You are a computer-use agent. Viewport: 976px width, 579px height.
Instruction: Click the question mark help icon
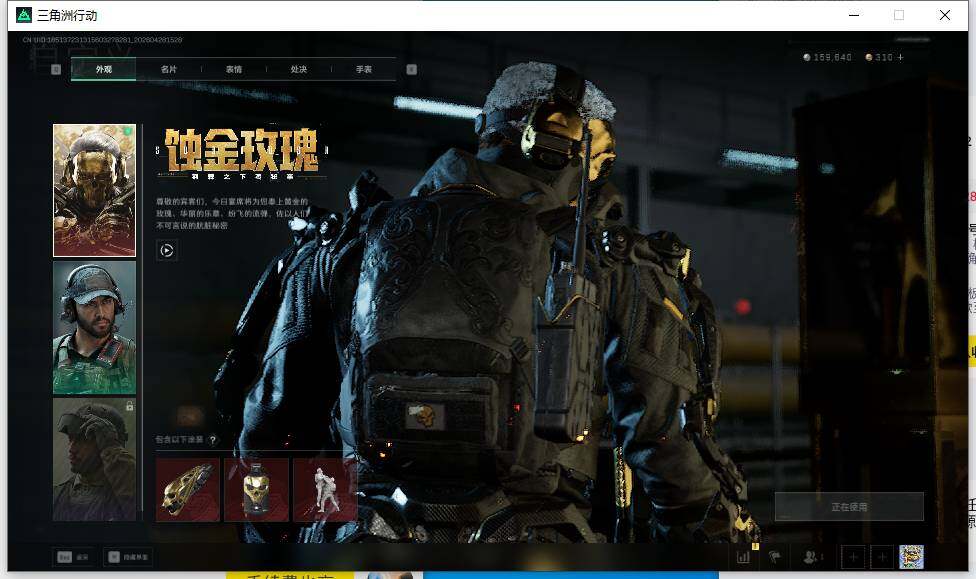[x=213, y=440]
